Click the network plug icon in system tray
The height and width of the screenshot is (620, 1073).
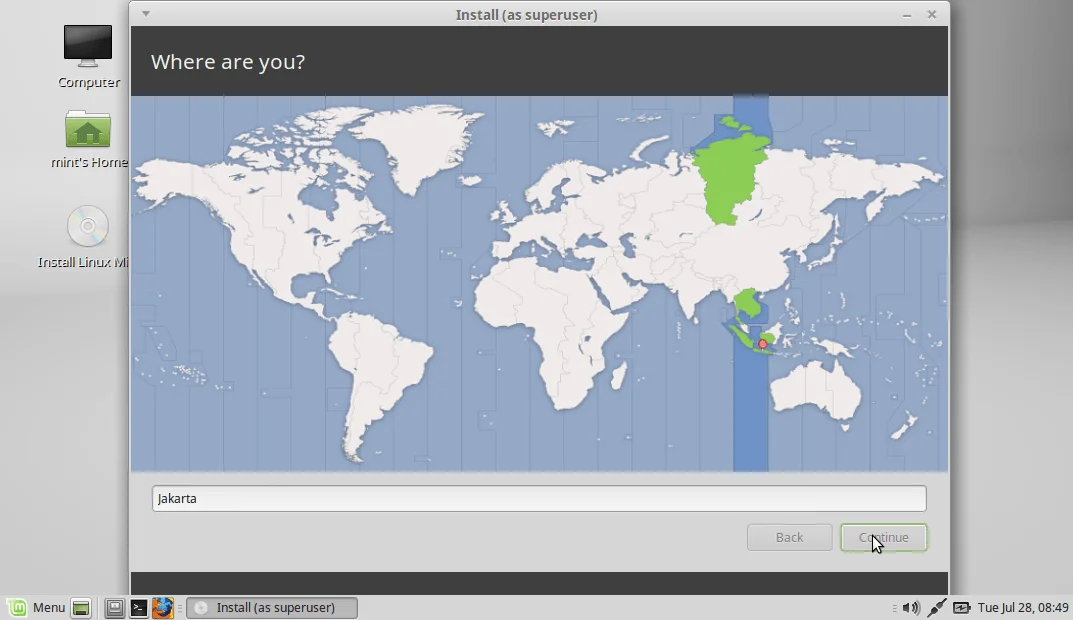pyautogui.click(x=935, y=607)
